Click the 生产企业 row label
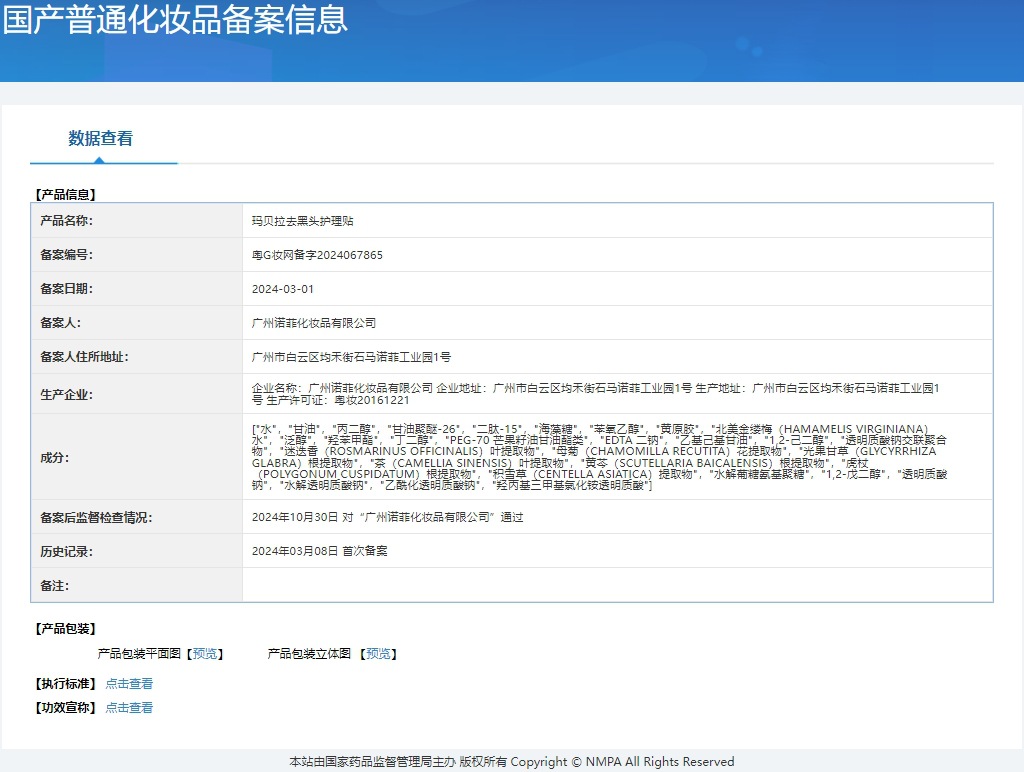The image size is (1024, 772). (67, 394)
